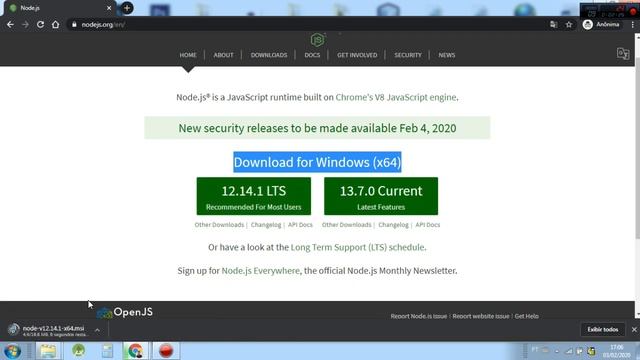The height and width of the screenshot is (360, 640).
Task: Go back with the browser back arrow
Action: pyautogui.click(x=10, y=24)
